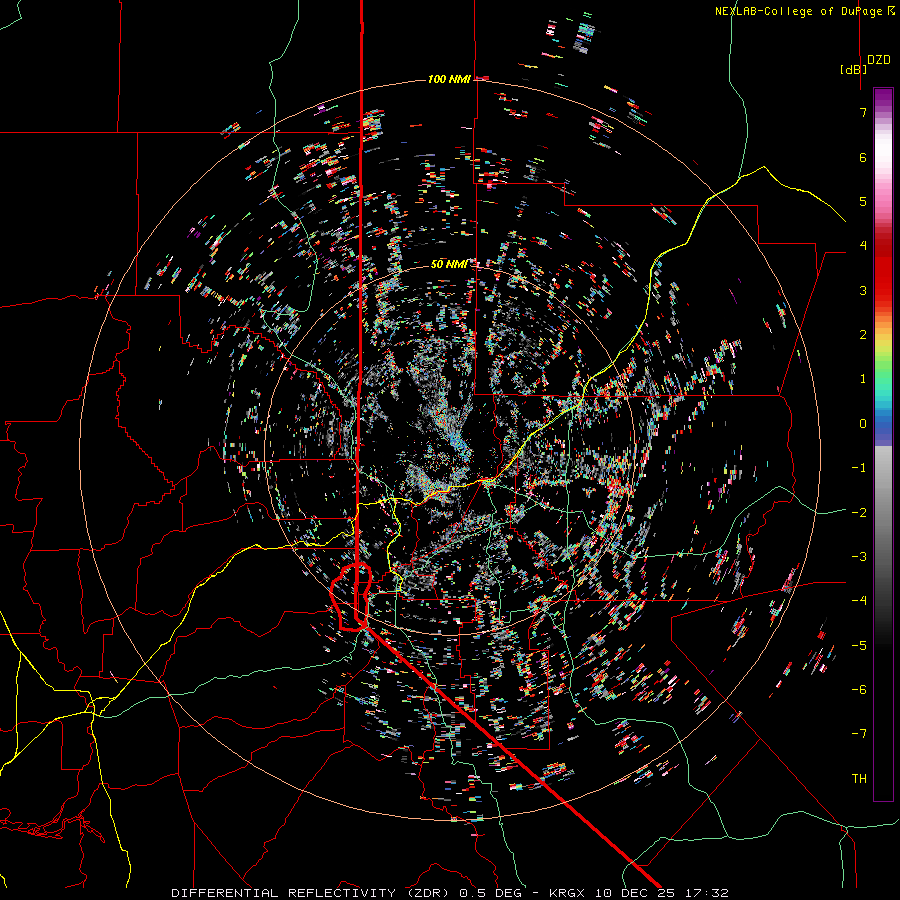The image size is (900, 900).
Task: Click the 100 NMI range ring label
Action: click(x=449, y=79)
